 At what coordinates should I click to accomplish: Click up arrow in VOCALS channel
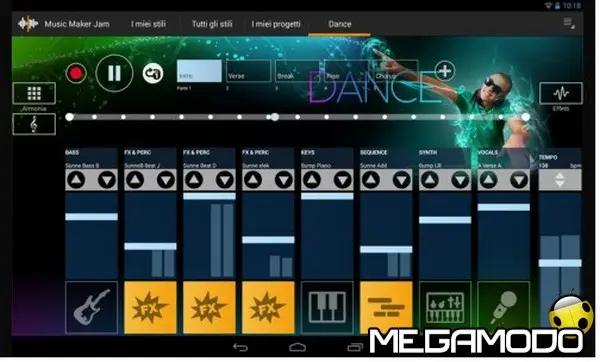point(489,179)
